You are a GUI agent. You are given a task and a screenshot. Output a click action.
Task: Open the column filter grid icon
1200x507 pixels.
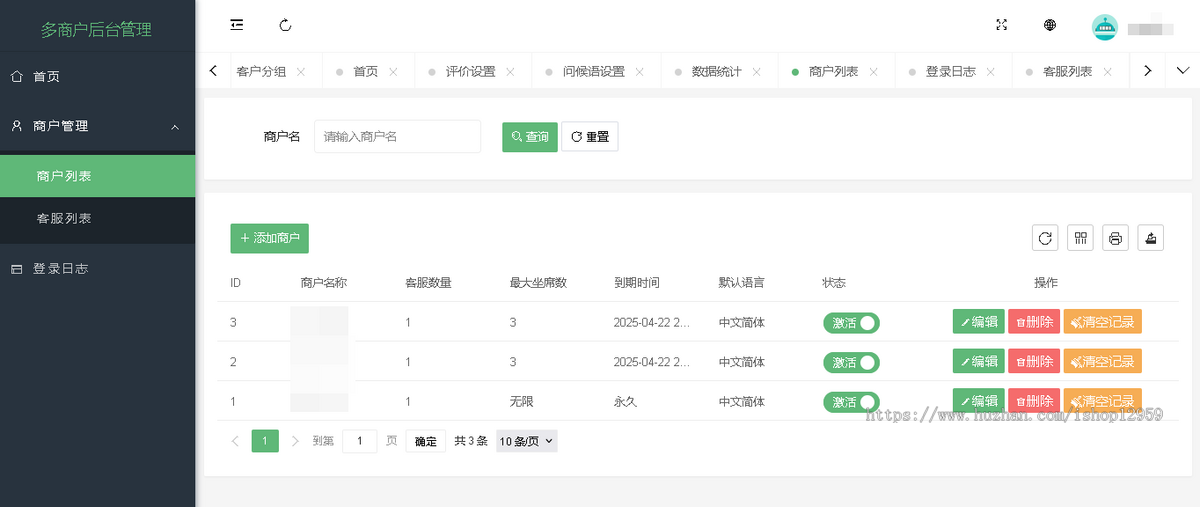tap(1080, 238)
